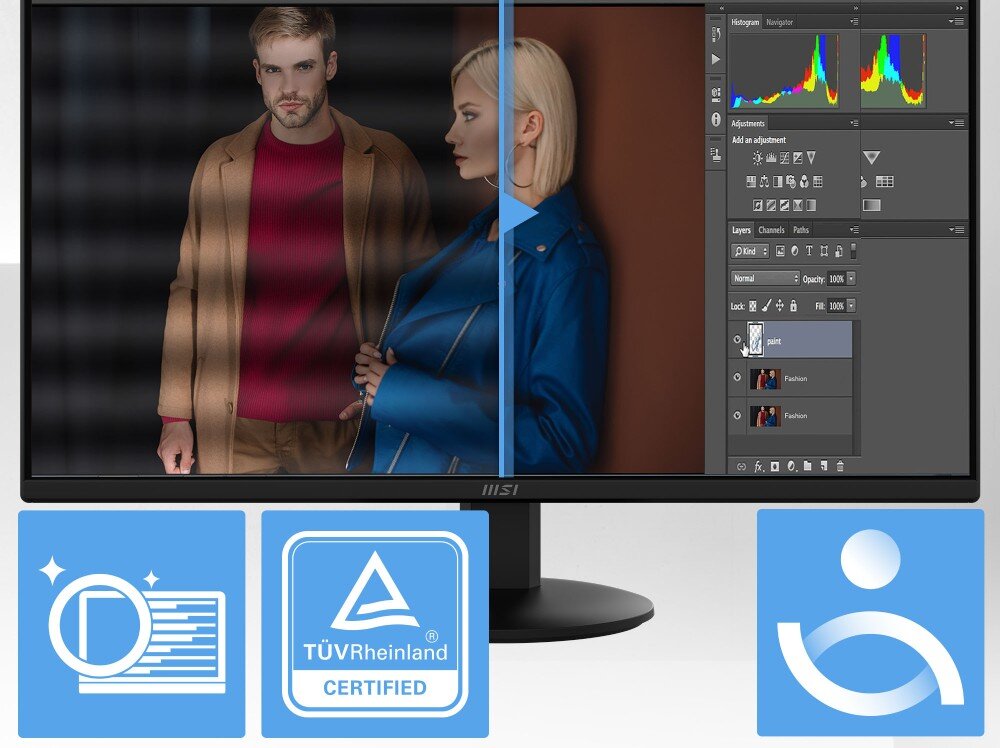1000x748 pixels.
Task: Open the Curves adjustment icon
Action: tap(784, 157)
